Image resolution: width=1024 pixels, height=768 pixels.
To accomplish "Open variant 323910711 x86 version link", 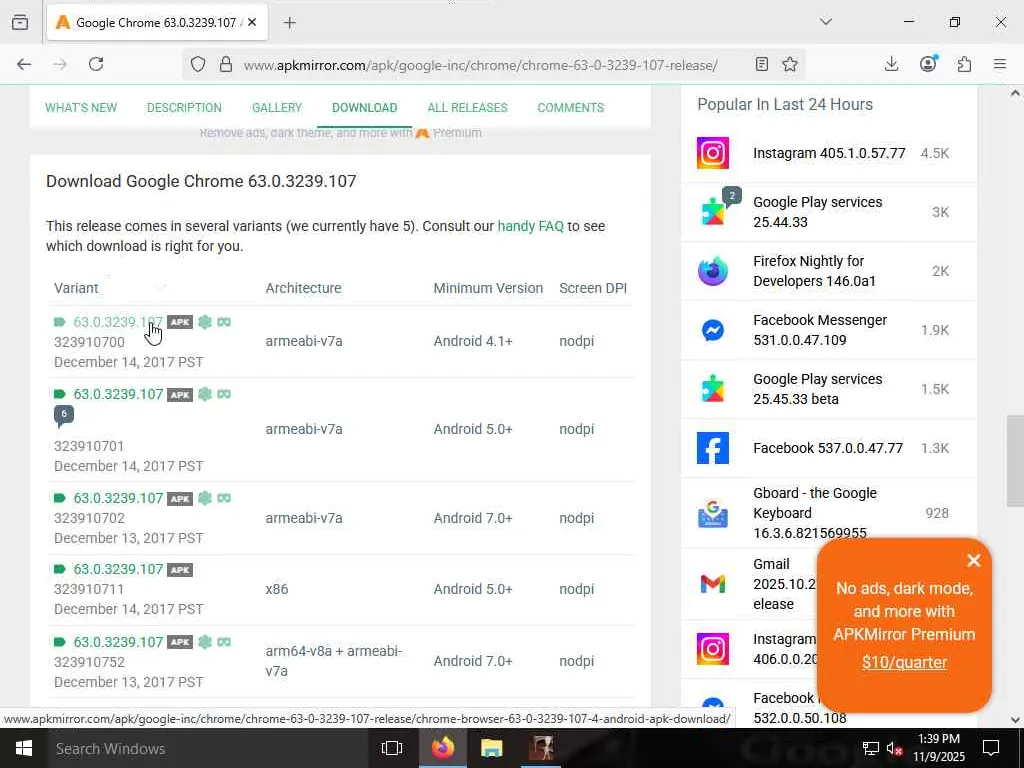I will point(118,569).
